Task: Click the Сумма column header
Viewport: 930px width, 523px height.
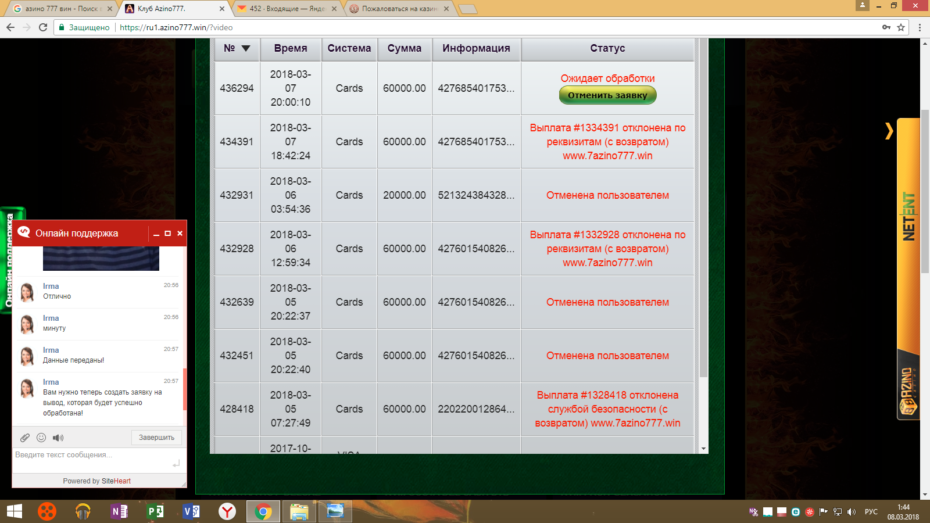Action: [x=404, y=49]
